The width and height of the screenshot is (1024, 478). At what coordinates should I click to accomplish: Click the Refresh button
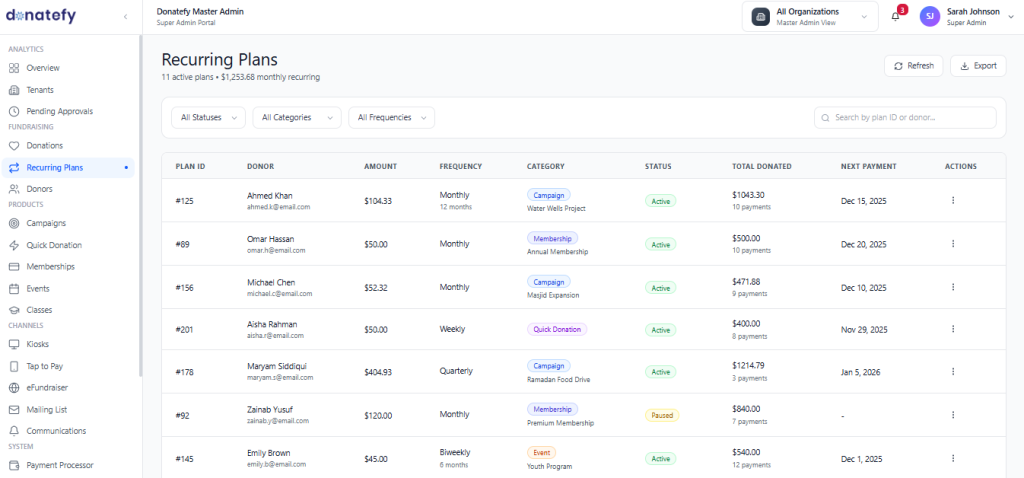pyautogui.click(x=913, y=66)
